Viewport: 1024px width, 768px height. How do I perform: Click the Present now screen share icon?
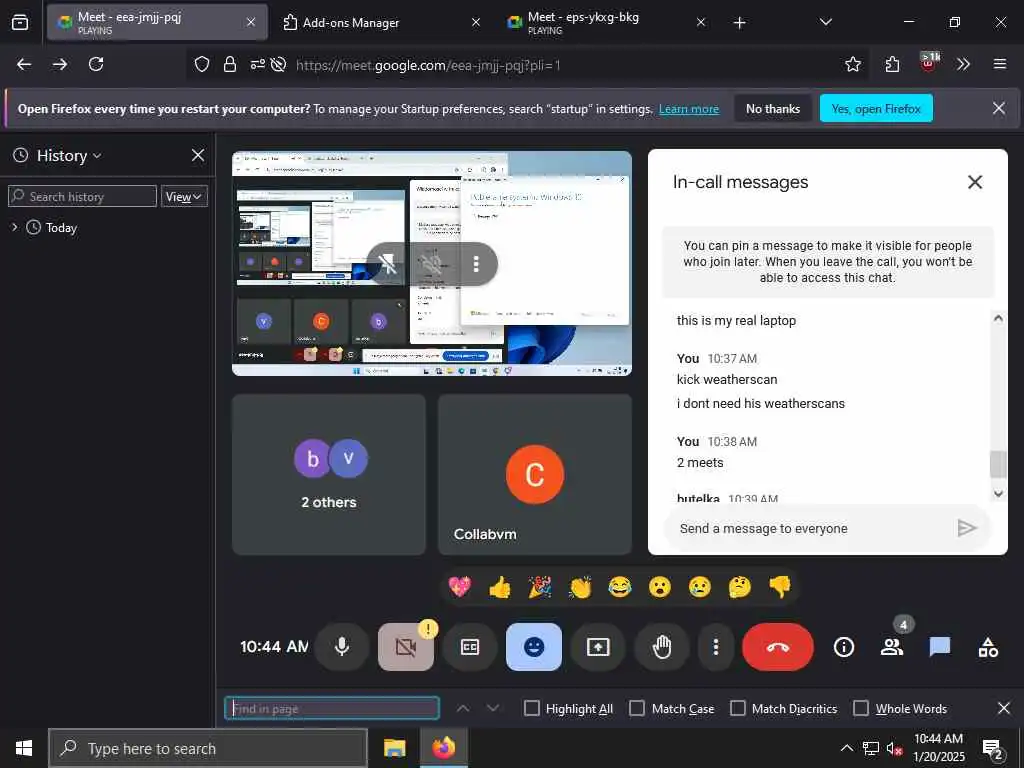[x=598, y=647]
